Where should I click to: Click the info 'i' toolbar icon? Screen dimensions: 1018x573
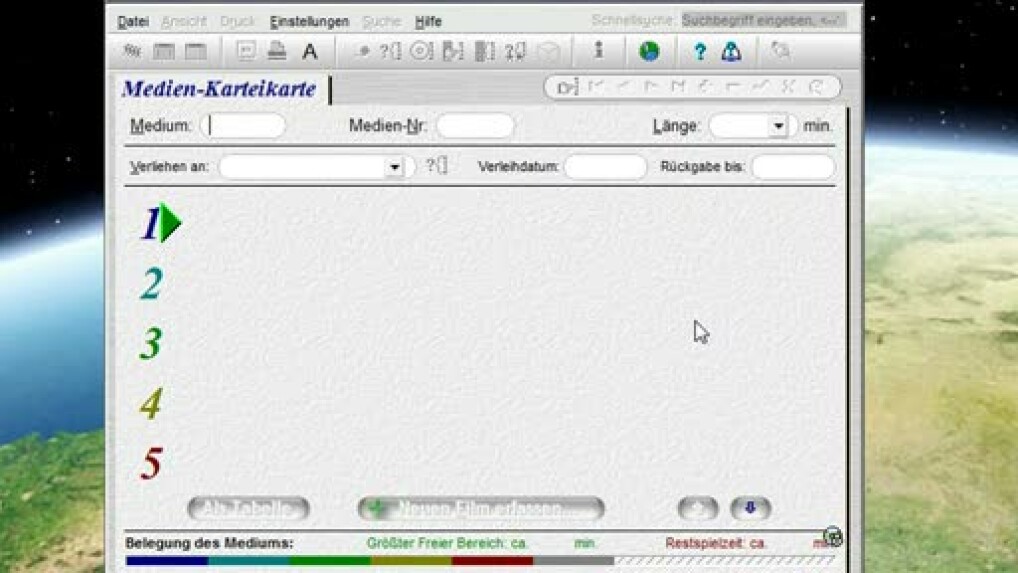pos(599,50)
